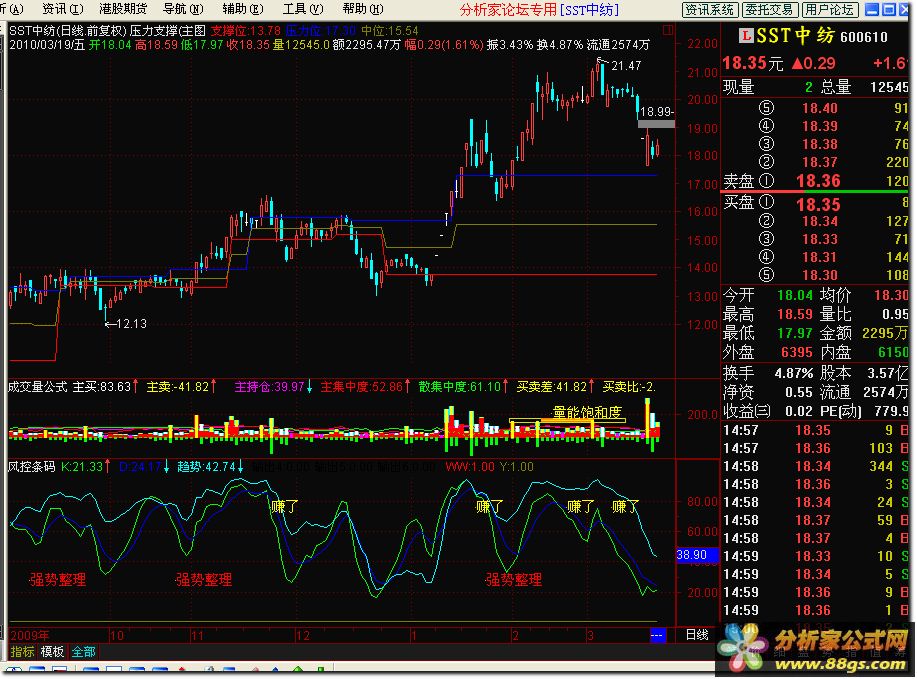Screen dimensions: 917x679
Task: Select the sell-2 price 18.37
Action: click(820, 162)
